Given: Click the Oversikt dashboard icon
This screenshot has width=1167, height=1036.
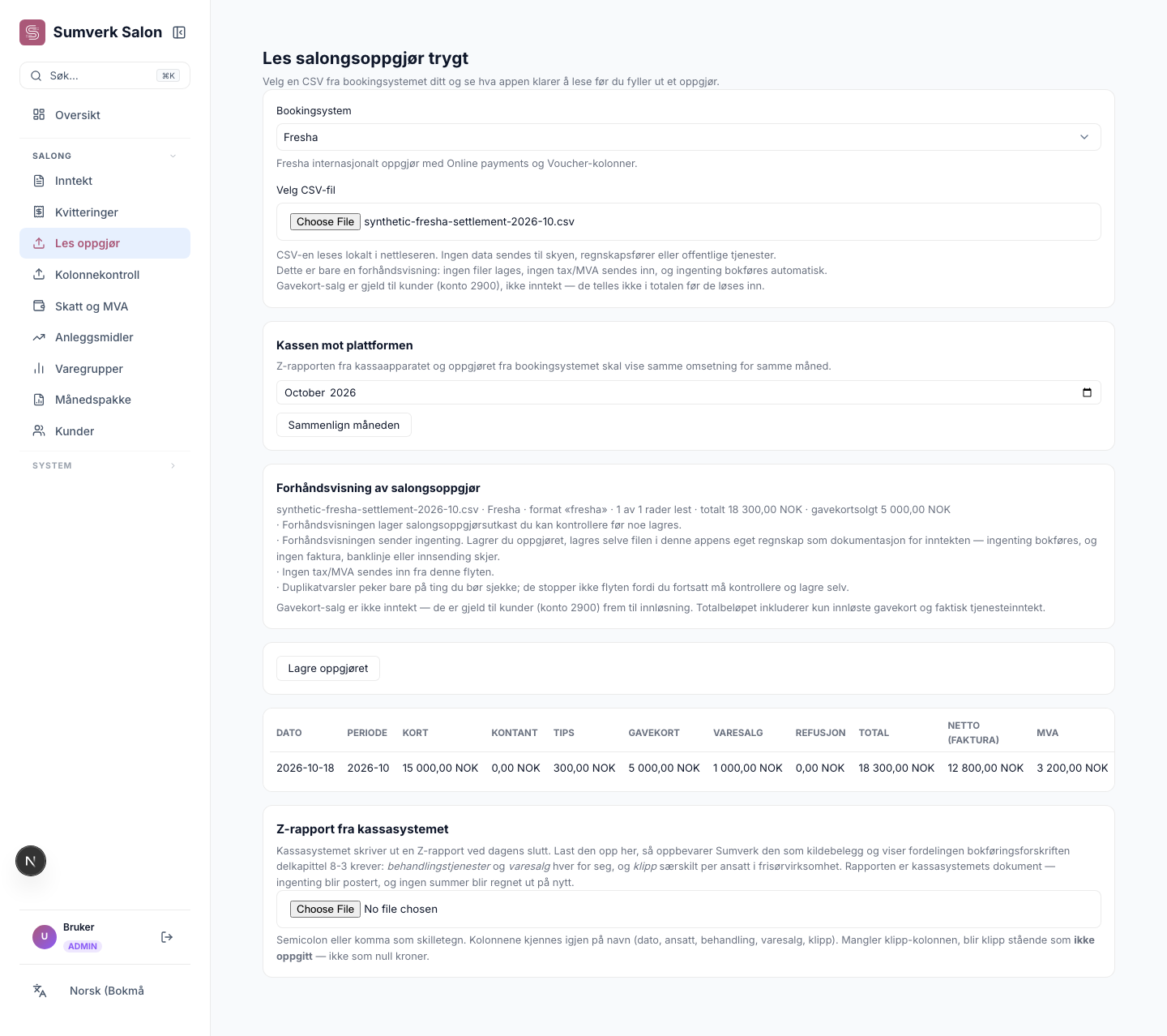Looking at the screenshot, I should 39,115.
